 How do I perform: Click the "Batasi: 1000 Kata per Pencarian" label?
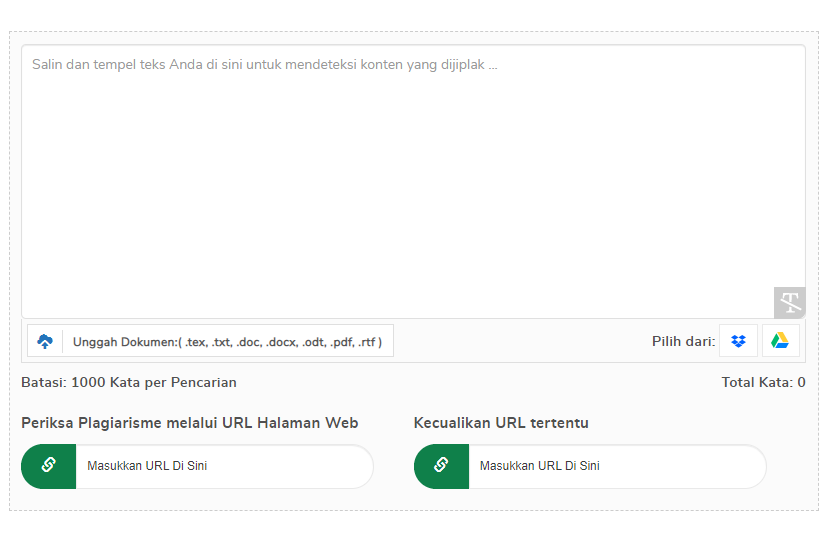pyautogui.click(x=129, y=382)
